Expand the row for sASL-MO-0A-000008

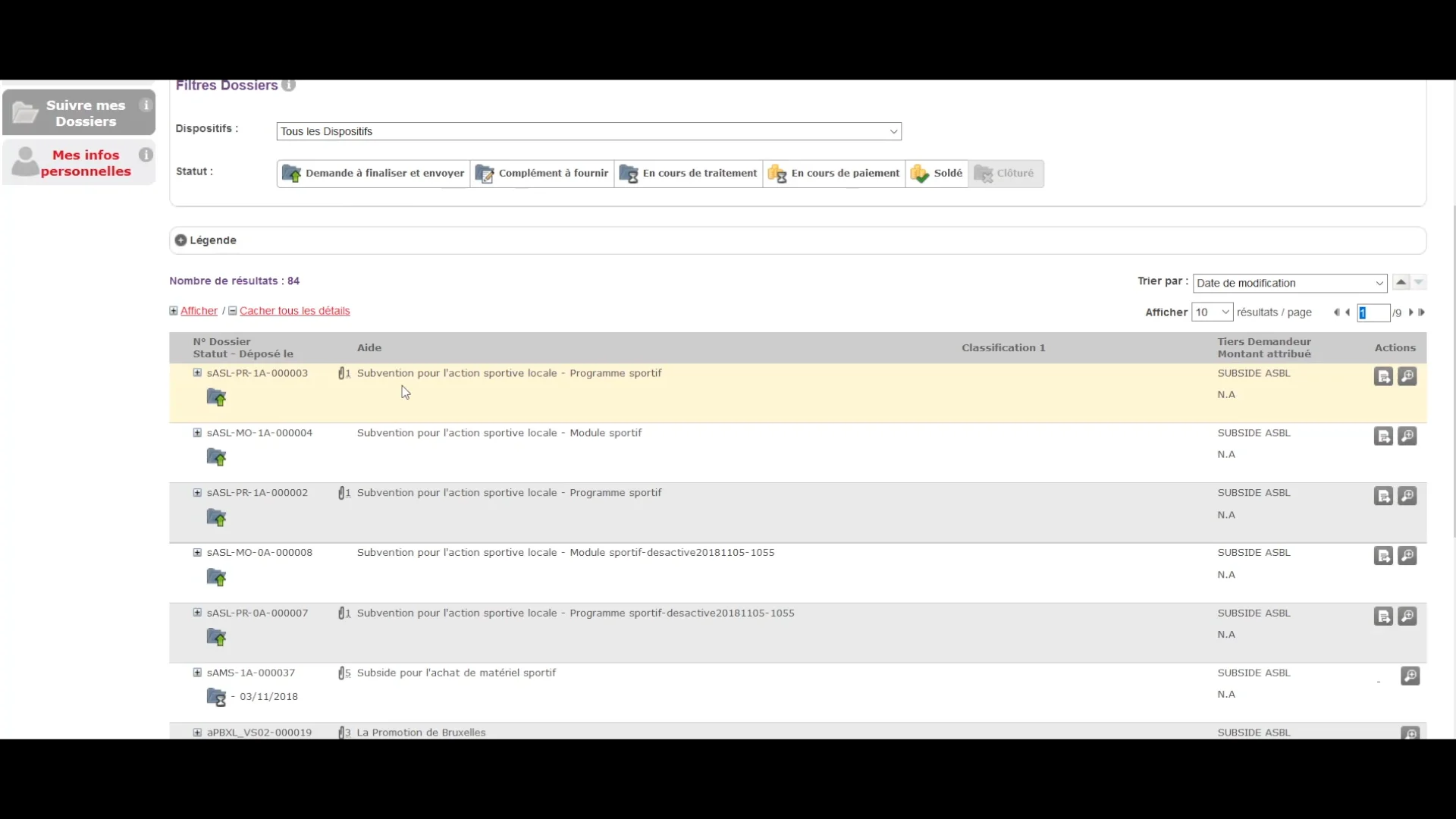(x=196, y=552)
